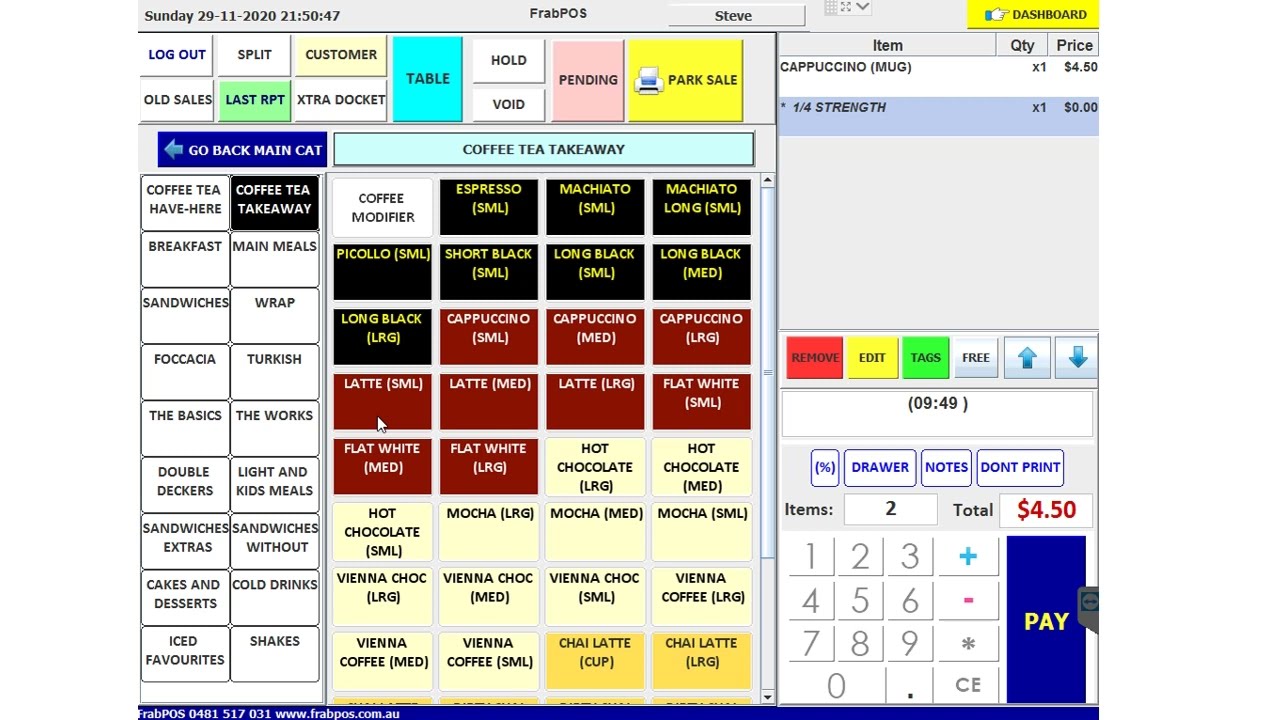Add Espresso (SML) to order
This screenshot has width=1280, height=720.
[489, 207]
